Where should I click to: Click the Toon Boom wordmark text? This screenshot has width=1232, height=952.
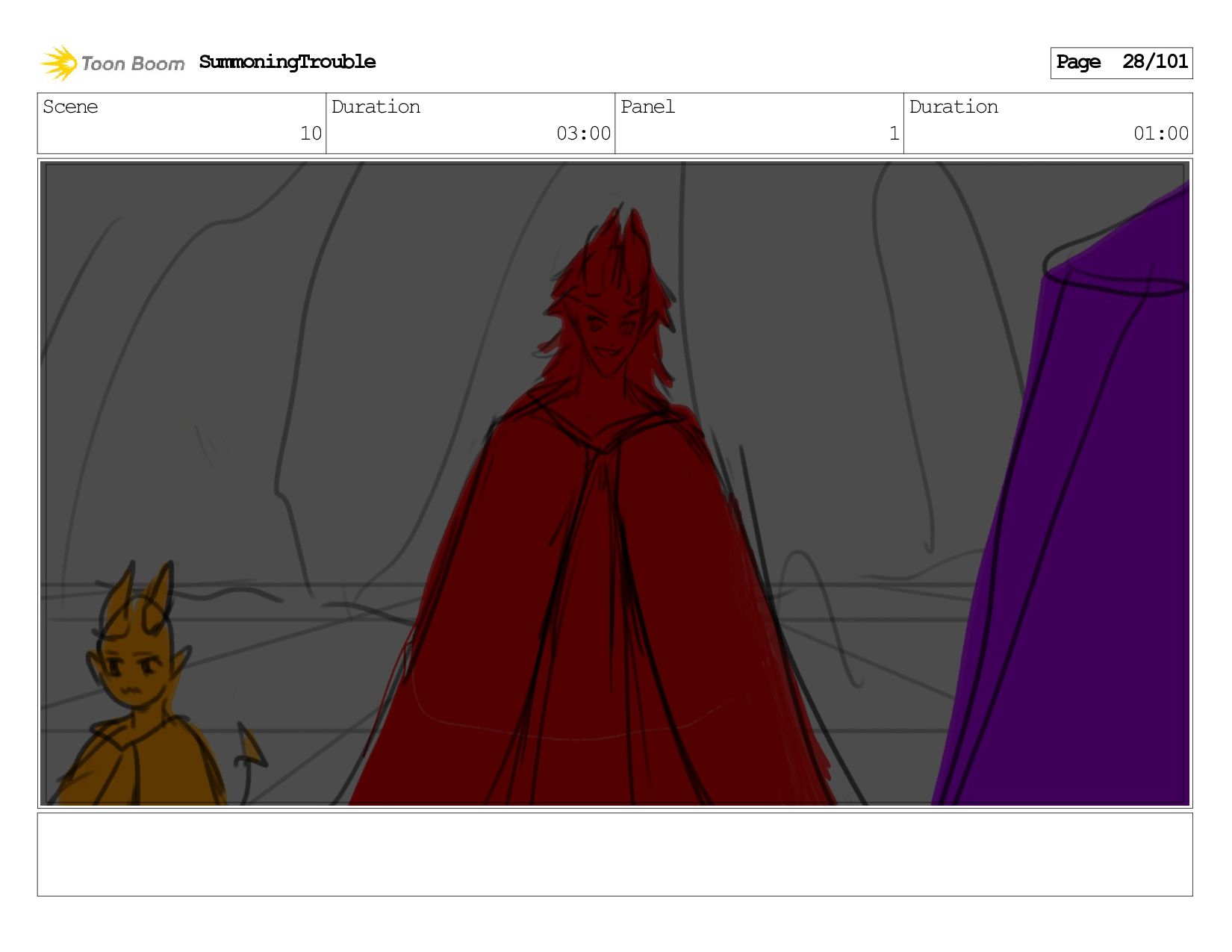coord(133,63)
